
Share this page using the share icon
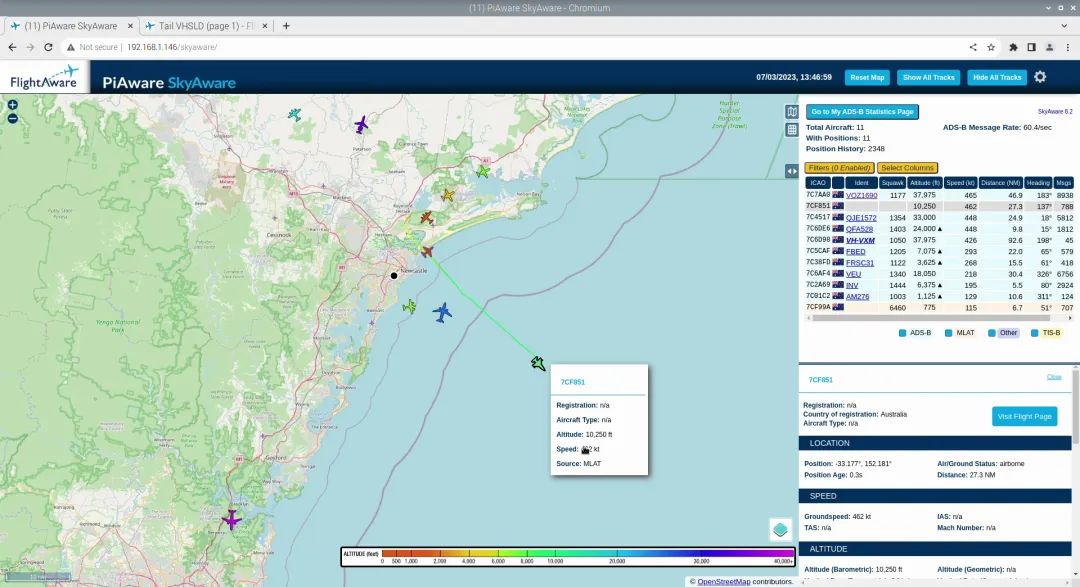[x=973, y=48]
